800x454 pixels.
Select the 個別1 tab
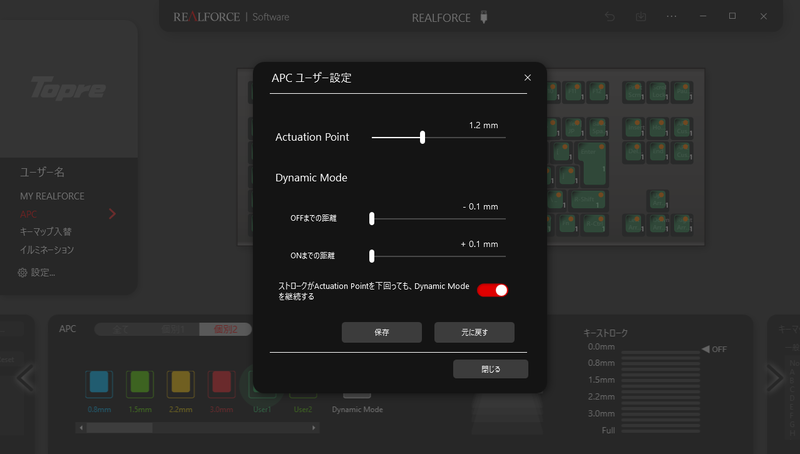click(x=173, y=329)
